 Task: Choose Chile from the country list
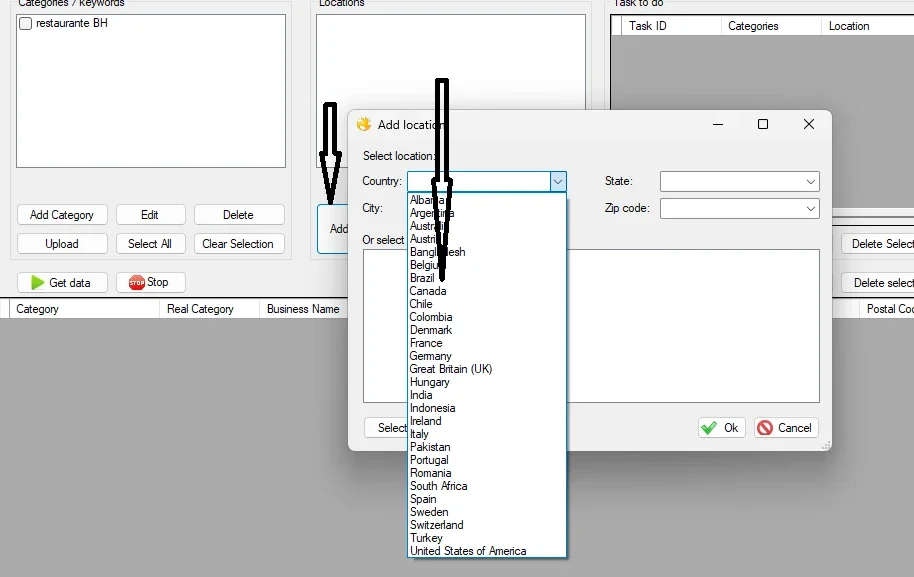487,304
